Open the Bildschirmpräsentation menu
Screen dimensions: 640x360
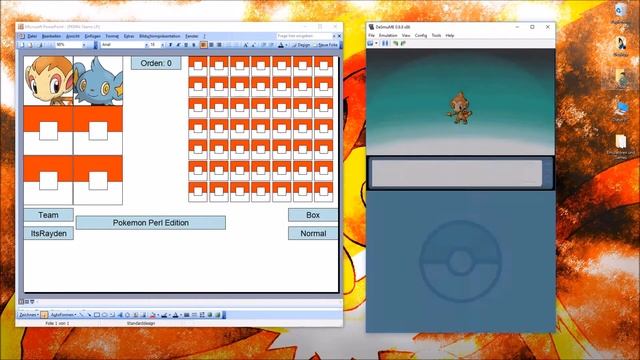pos(160,36)
